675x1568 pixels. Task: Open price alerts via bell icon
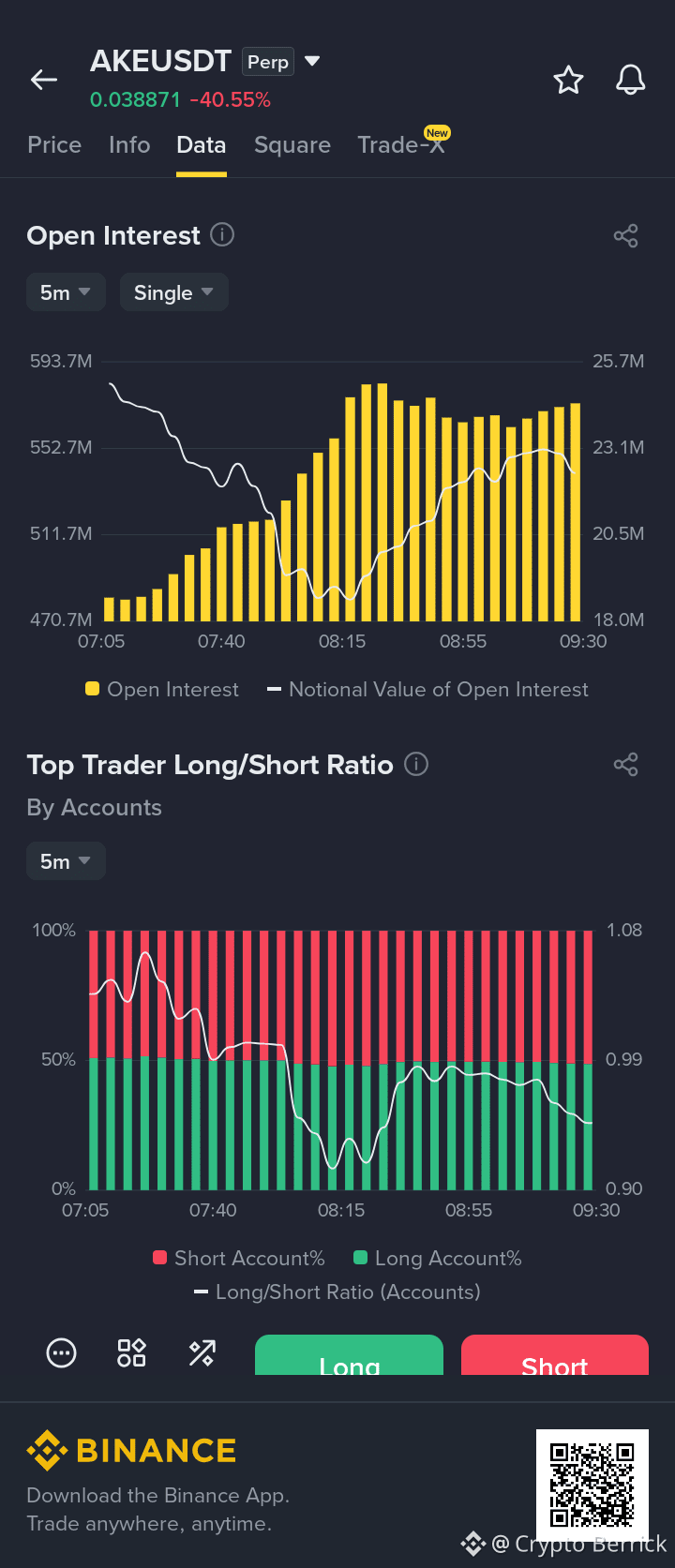click(x=631, y=81)
